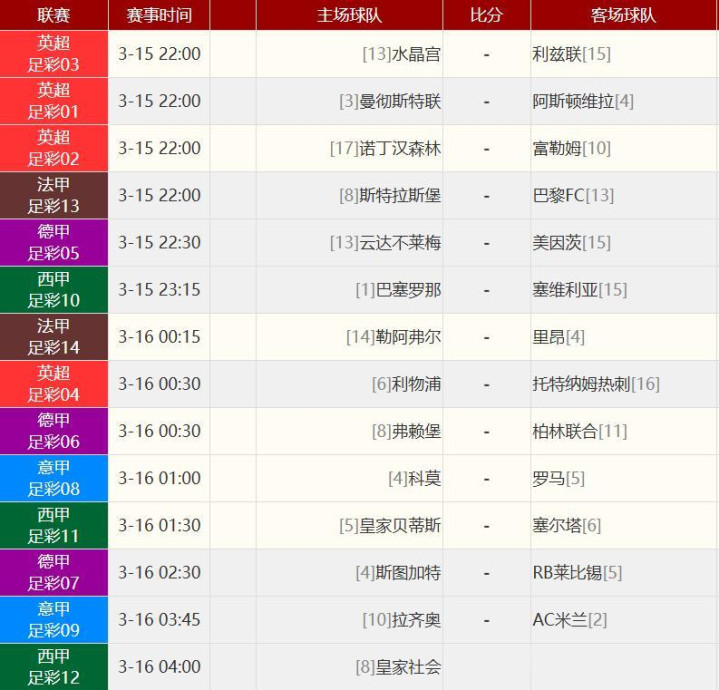Open away team 富勒姆[10]

(x=571, y=148)
